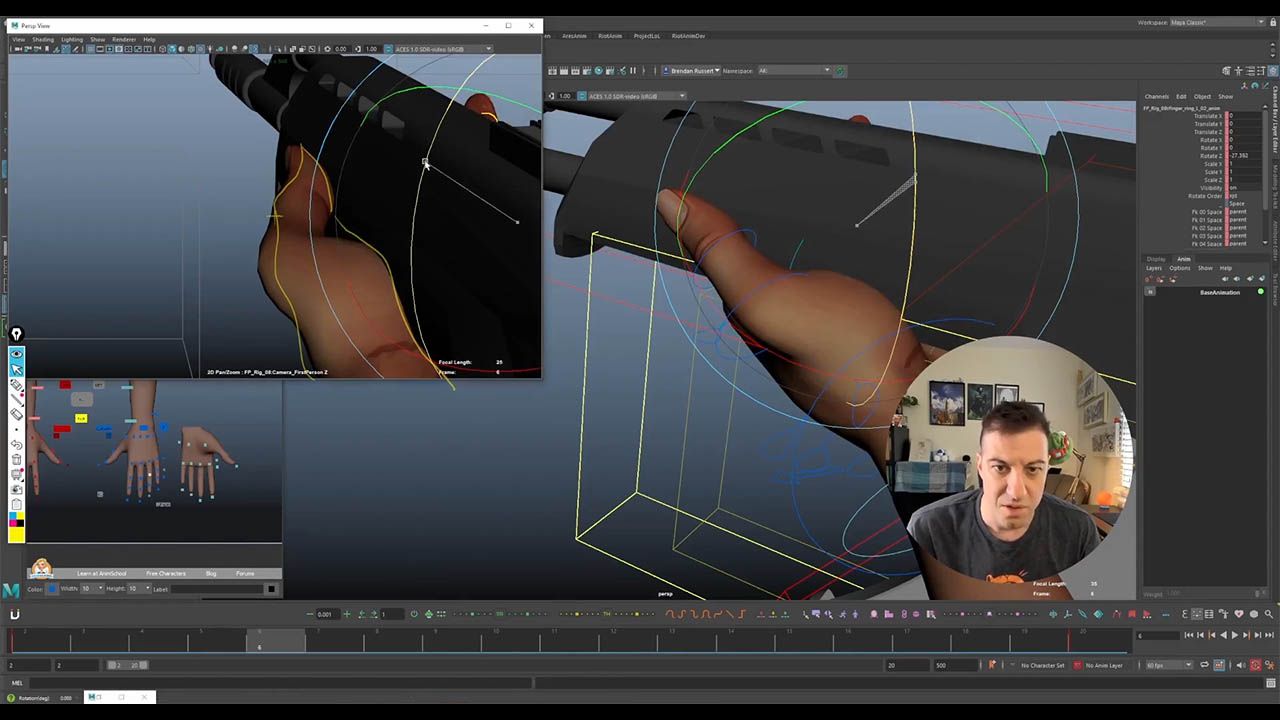Screen dimensions: 1280x720
Task: Expand the Width value dropdown in picker
Action: 98,589
